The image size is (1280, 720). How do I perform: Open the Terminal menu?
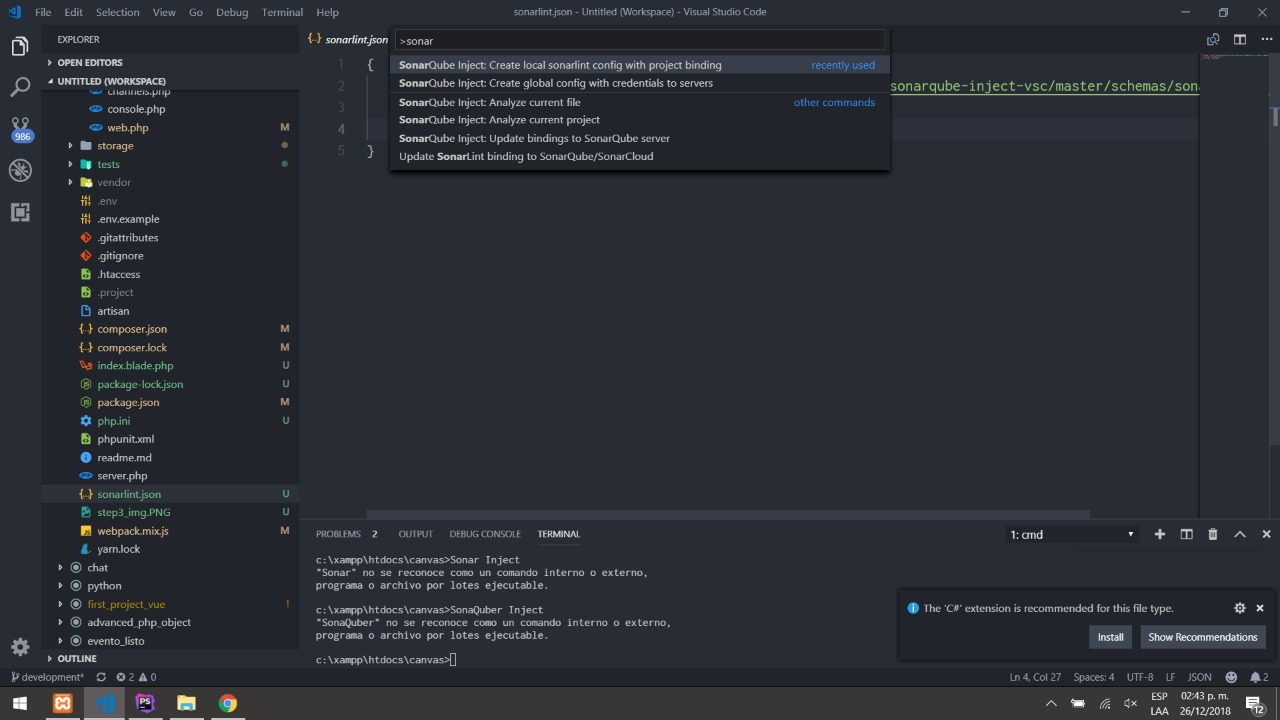282,12
